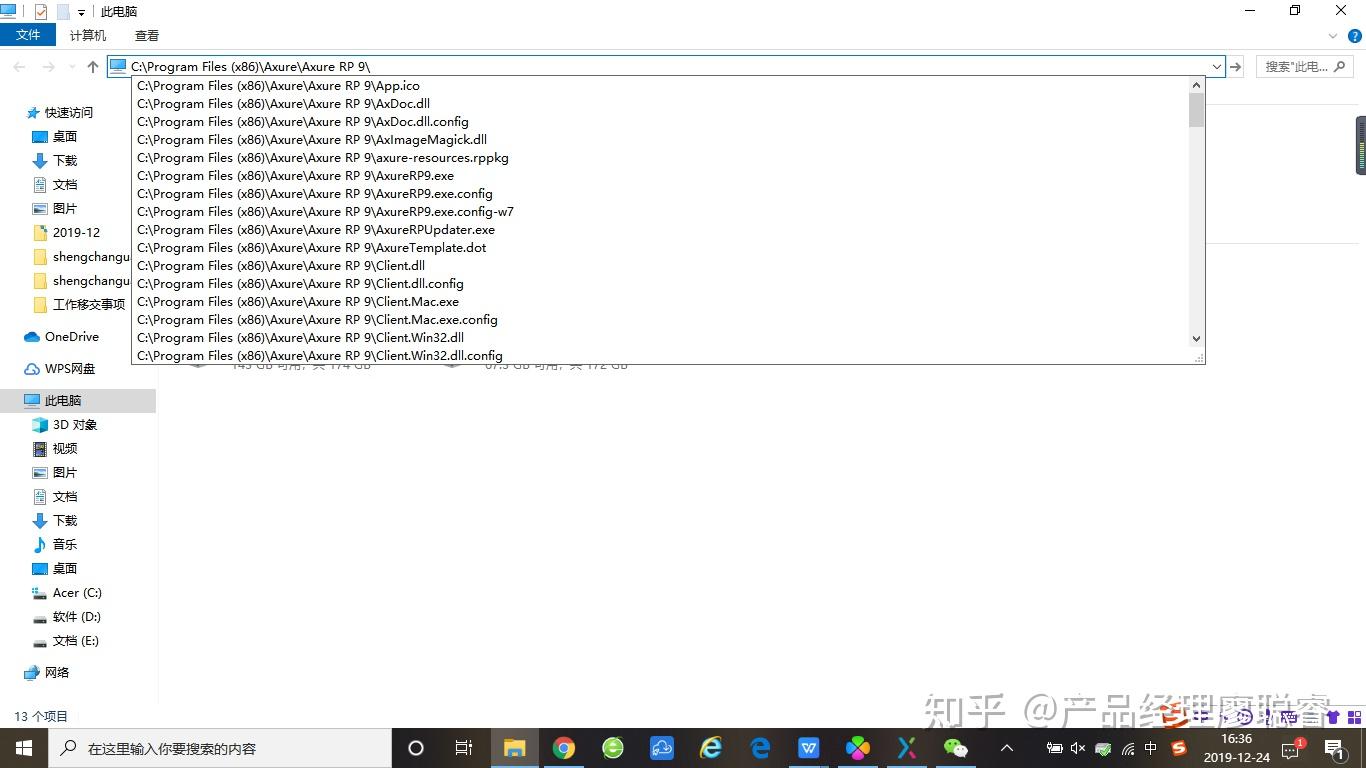Select the Client.Mac.exe path suggestion
Viewport: 1366px width, 768px height.
(x=661, y=302)
